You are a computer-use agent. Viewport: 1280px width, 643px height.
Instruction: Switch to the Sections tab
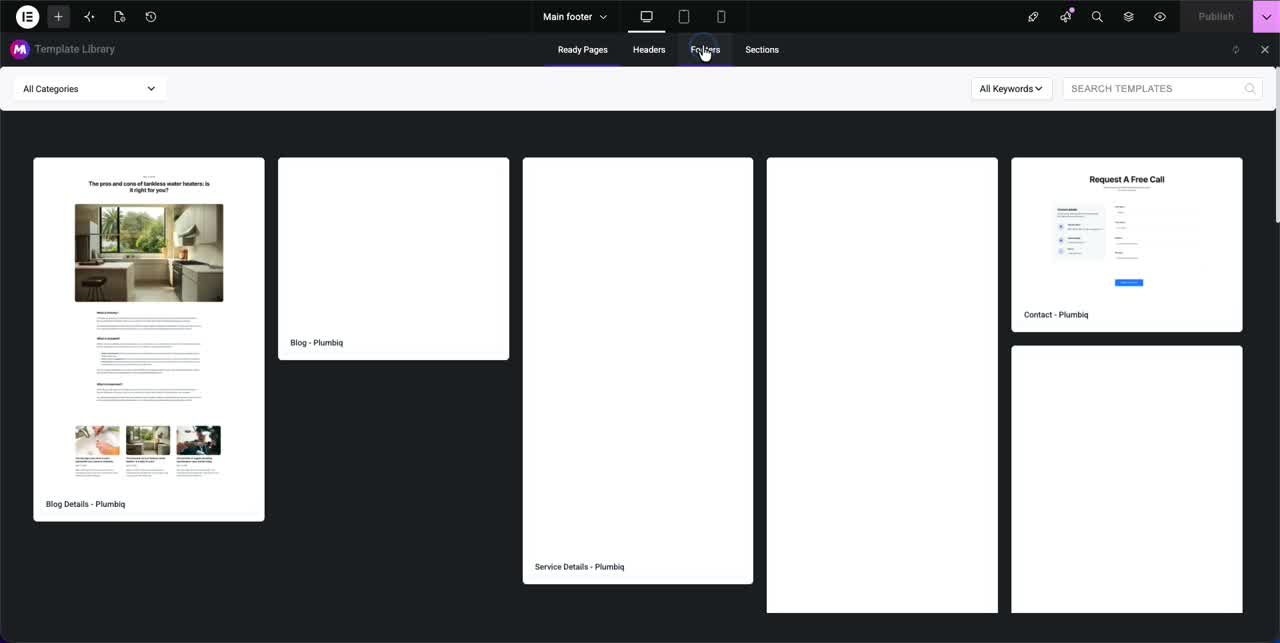[x=762, y=50]
